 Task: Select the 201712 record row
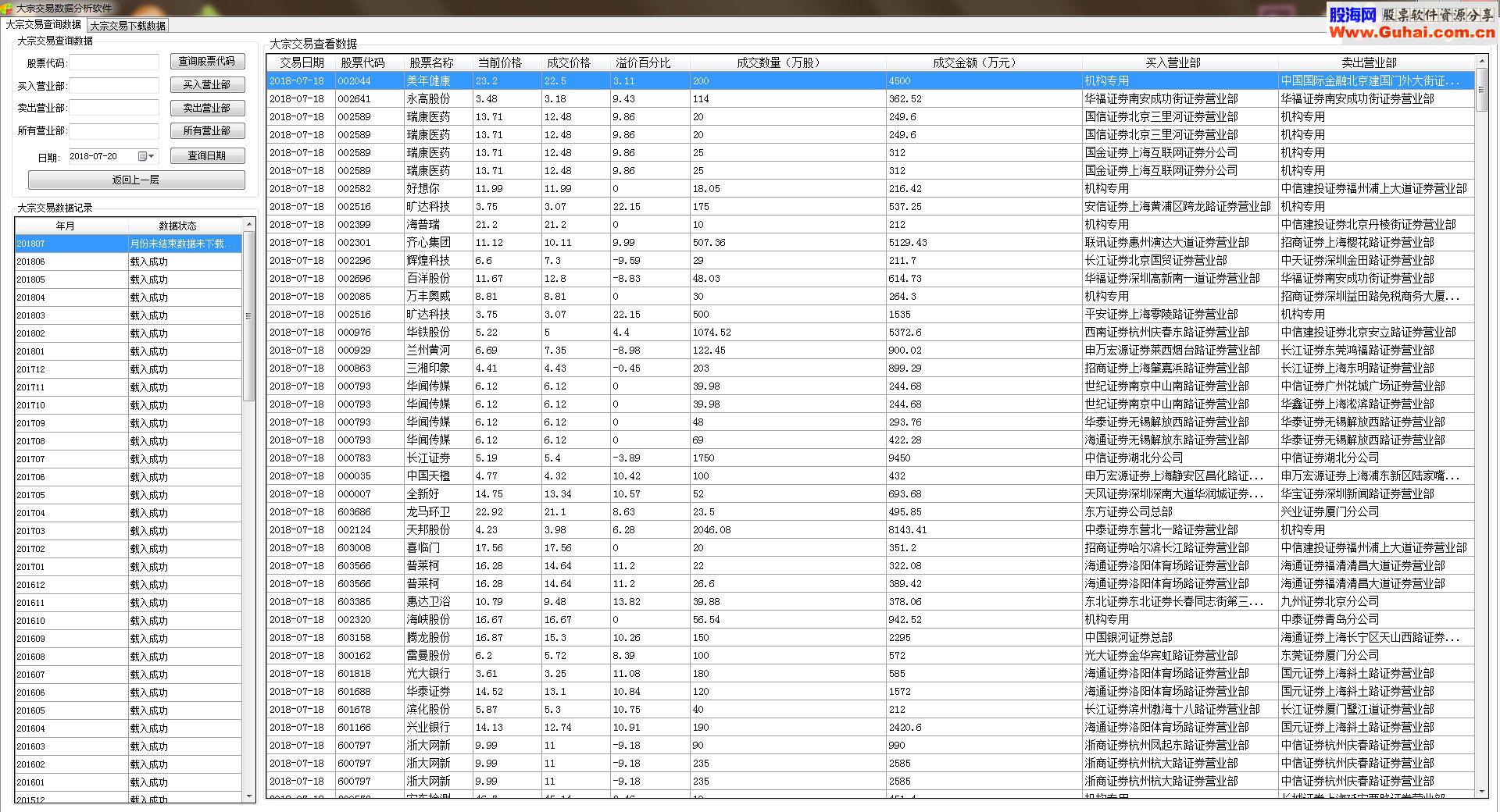[129, 369]
